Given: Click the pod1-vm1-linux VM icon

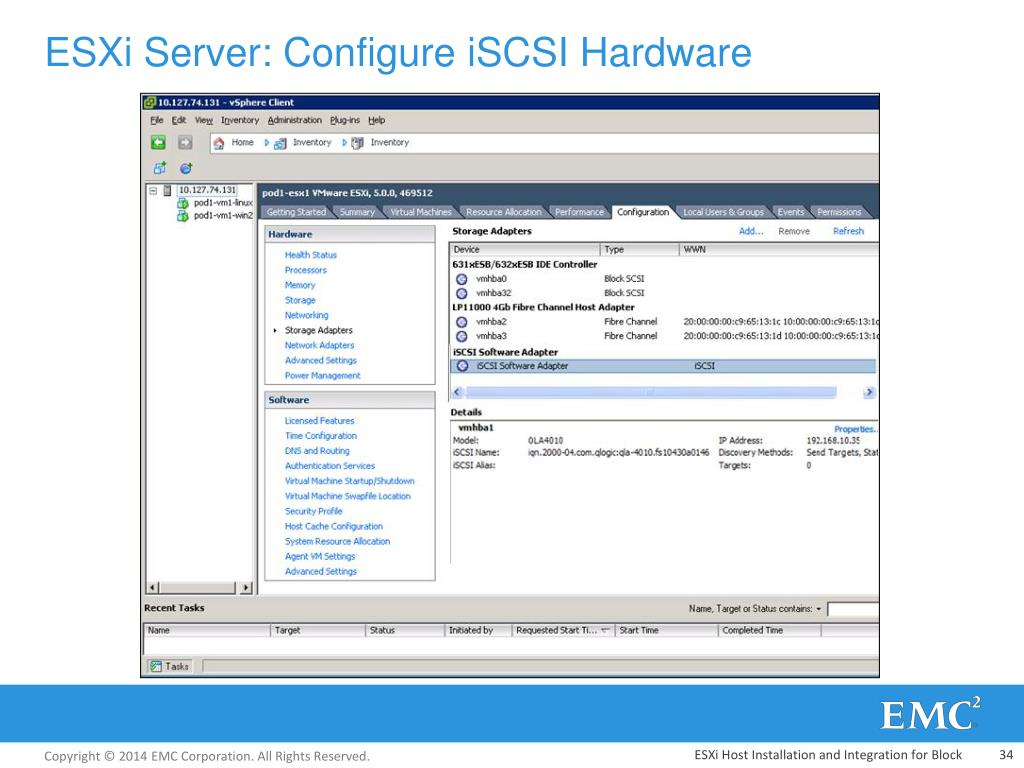Looking at the screenshot, I should pos(183,203).
